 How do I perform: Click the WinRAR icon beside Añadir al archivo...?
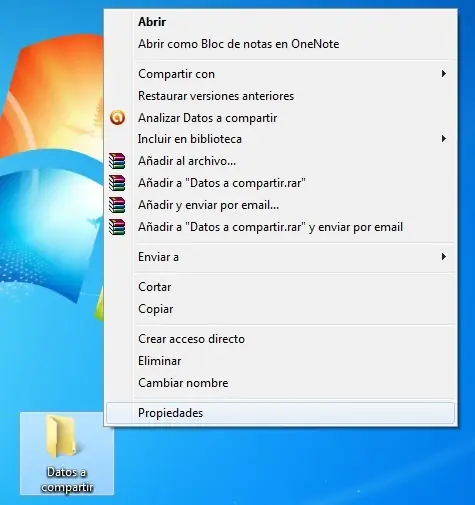click(x=117, y=161)
